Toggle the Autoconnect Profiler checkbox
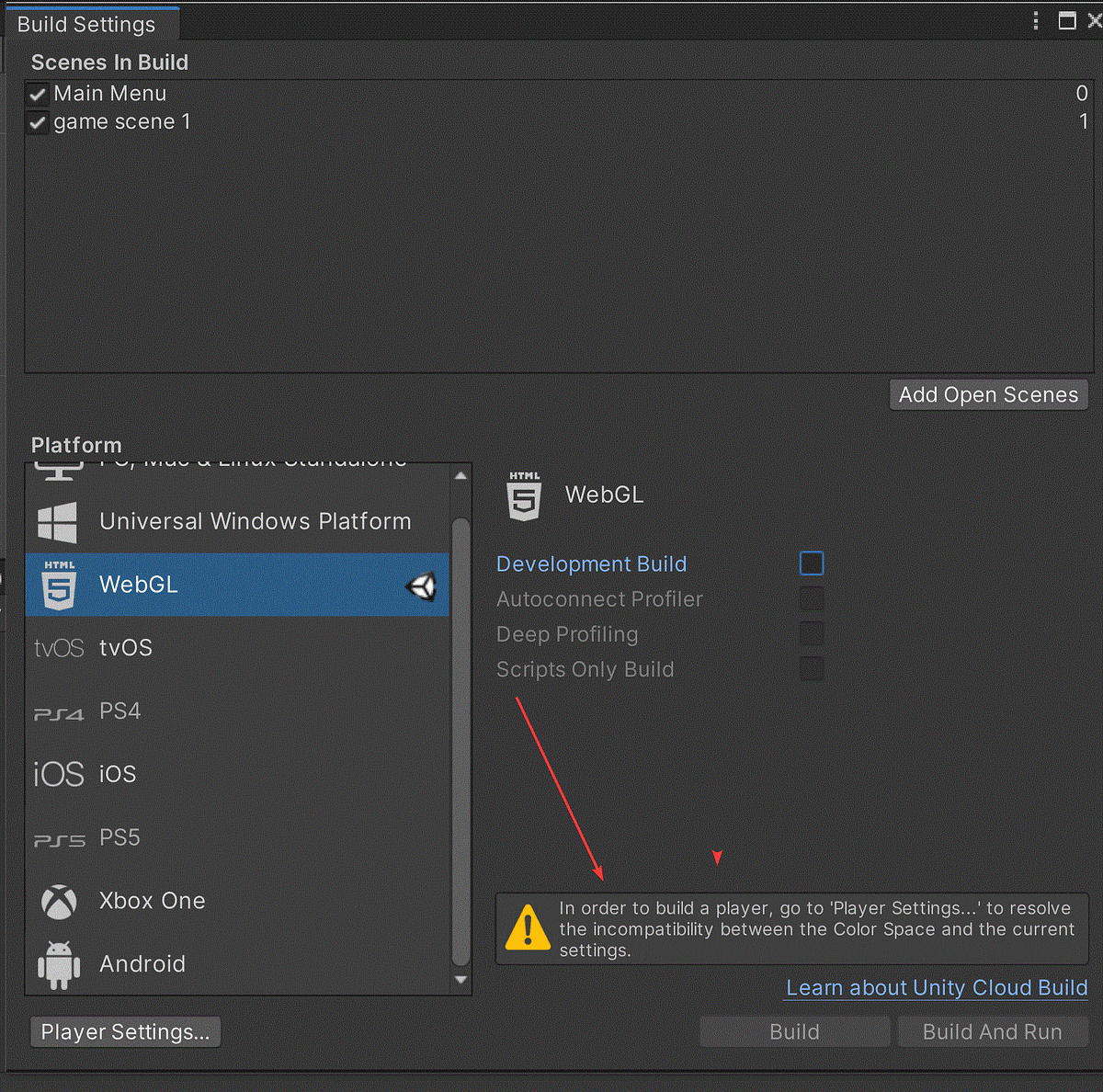This screenshot has width=1103, height=1092. 812,598
